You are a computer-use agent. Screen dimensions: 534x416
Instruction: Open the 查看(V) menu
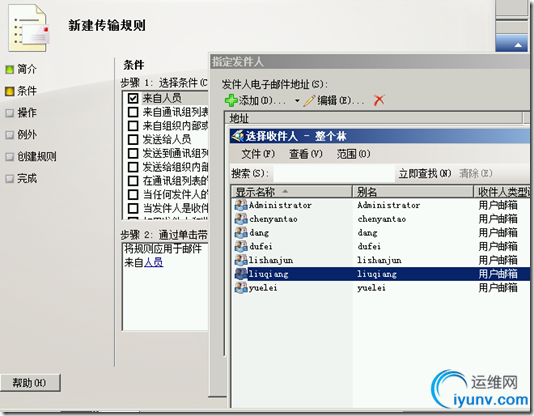point(305,154)
